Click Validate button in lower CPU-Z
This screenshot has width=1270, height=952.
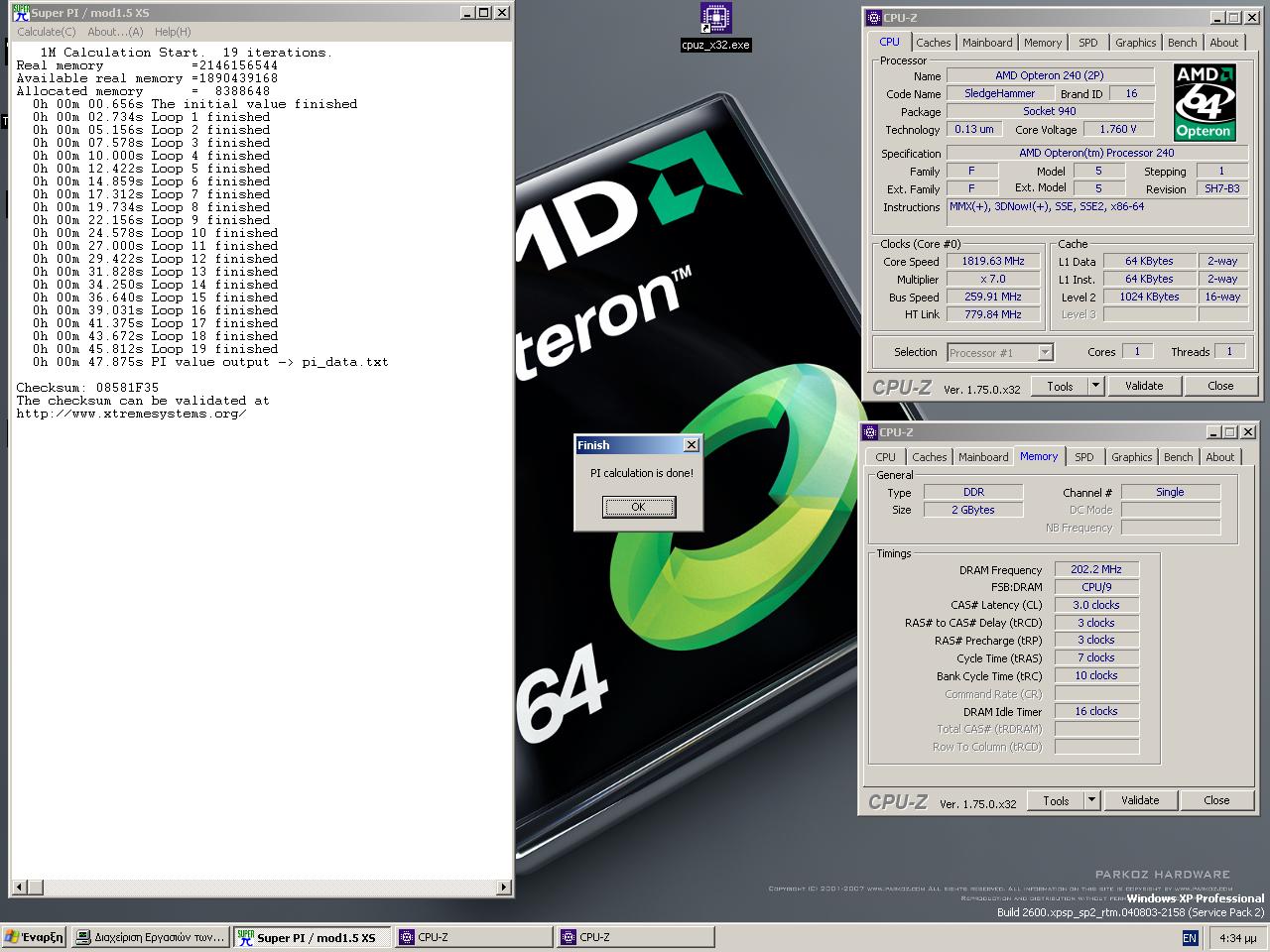pyautogui.click(x=1139, y=801)
